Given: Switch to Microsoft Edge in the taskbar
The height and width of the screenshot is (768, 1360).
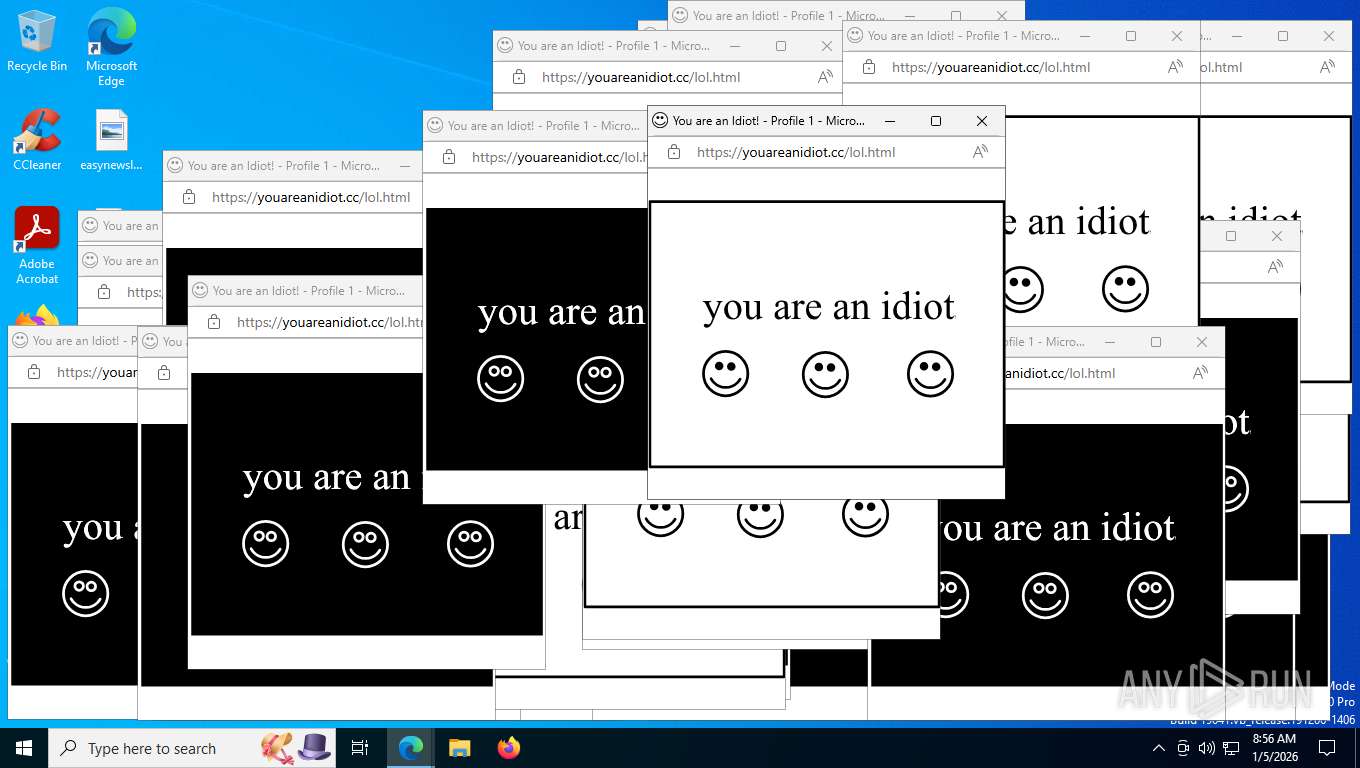Looking at the screenshot, I should pyautogui.click(x=410, y=748).
